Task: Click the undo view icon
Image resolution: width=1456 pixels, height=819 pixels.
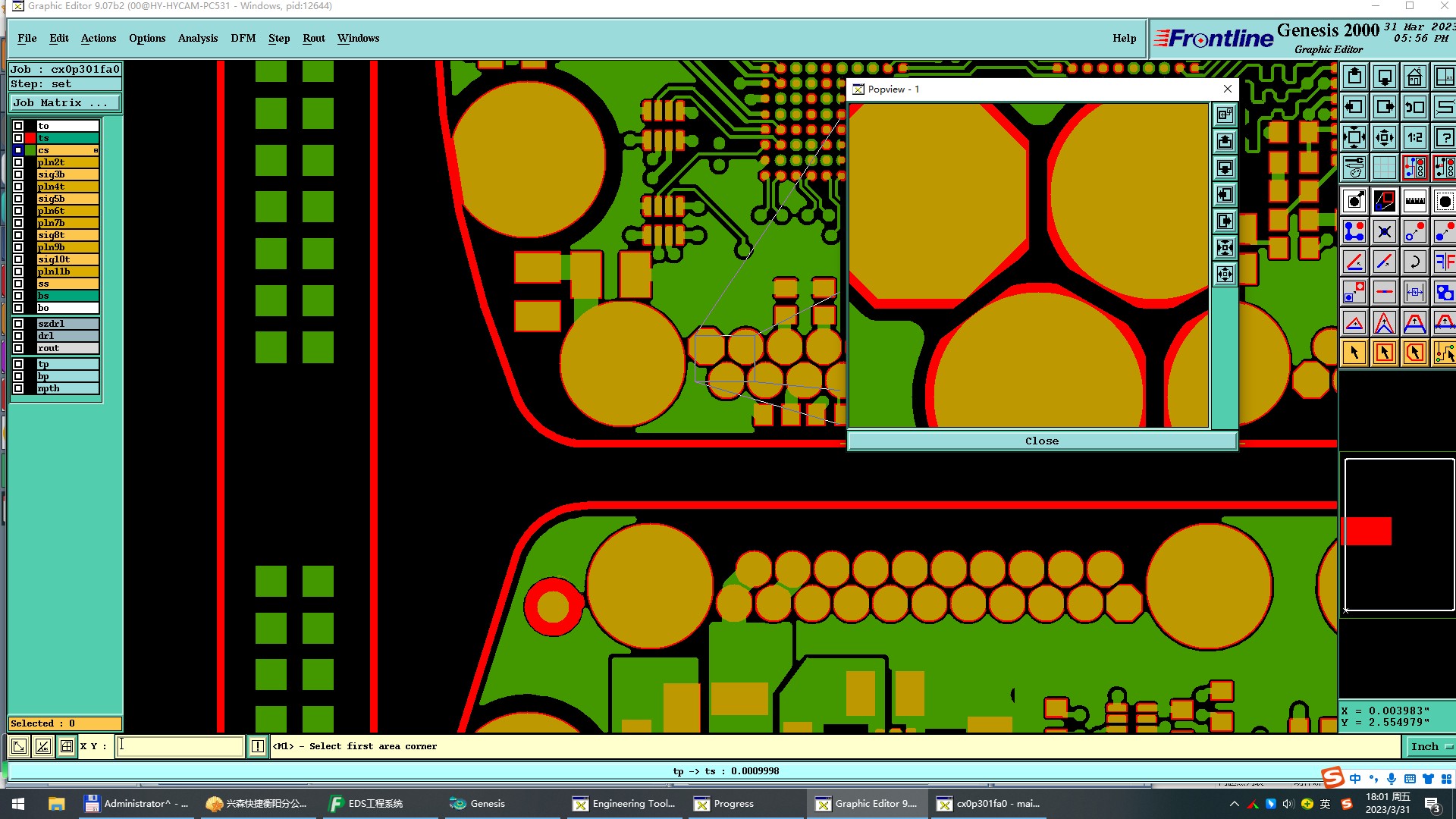Action: pyautogui.click(x=1414, y=108)
